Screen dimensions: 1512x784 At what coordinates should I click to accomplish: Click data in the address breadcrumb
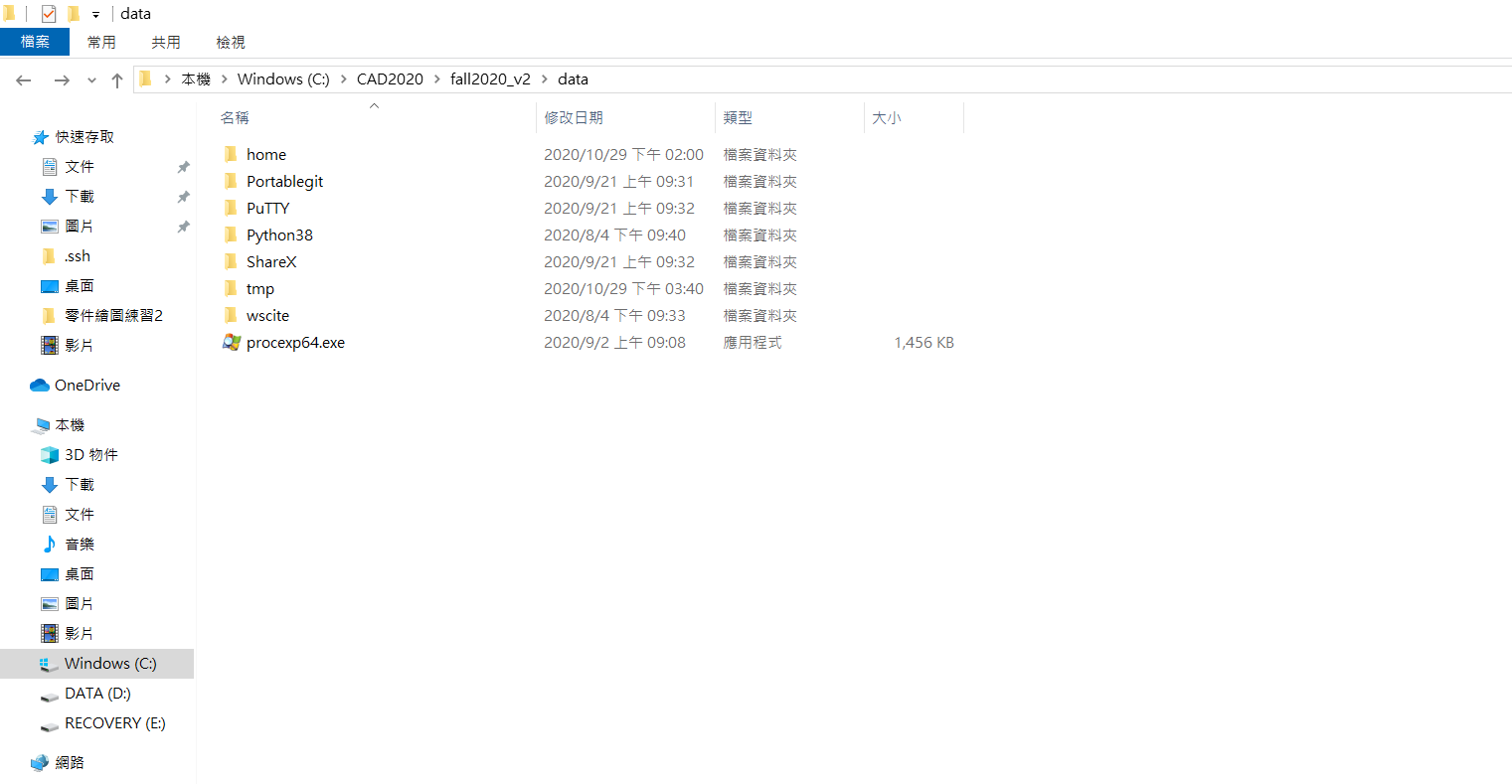(x=573, y=79)
